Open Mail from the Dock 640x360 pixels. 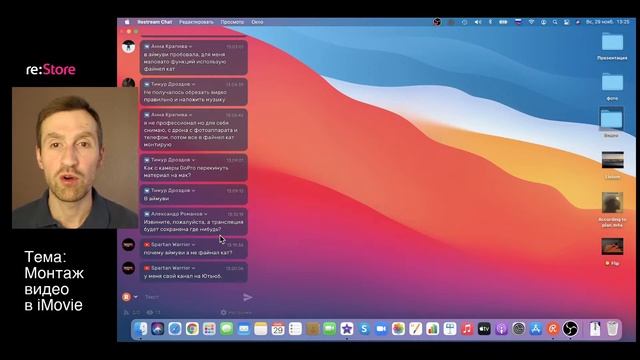(x=244, y=329)
